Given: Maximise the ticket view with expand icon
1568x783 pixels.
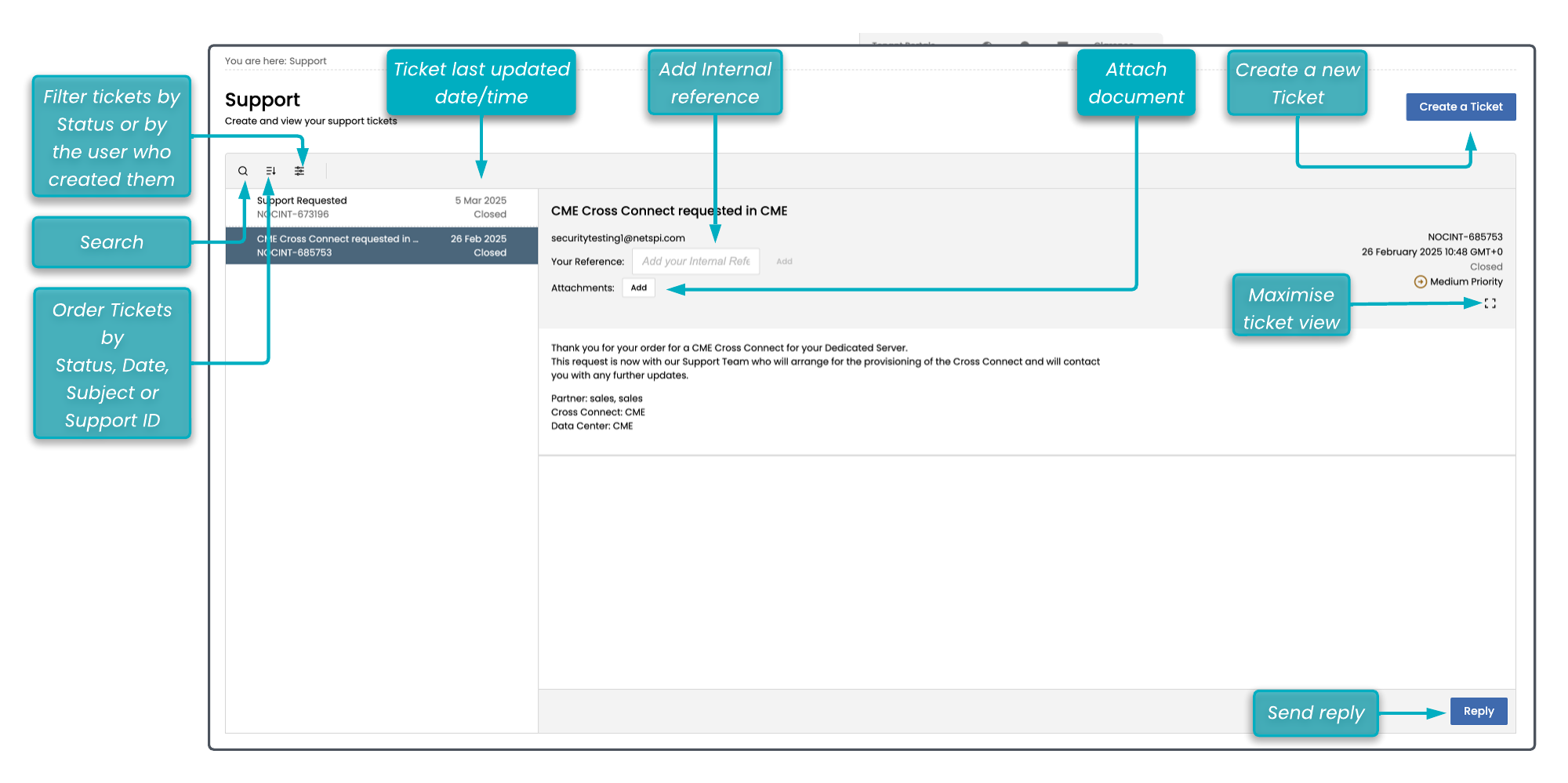Looking at the screenshot, I should [1490, 303].
